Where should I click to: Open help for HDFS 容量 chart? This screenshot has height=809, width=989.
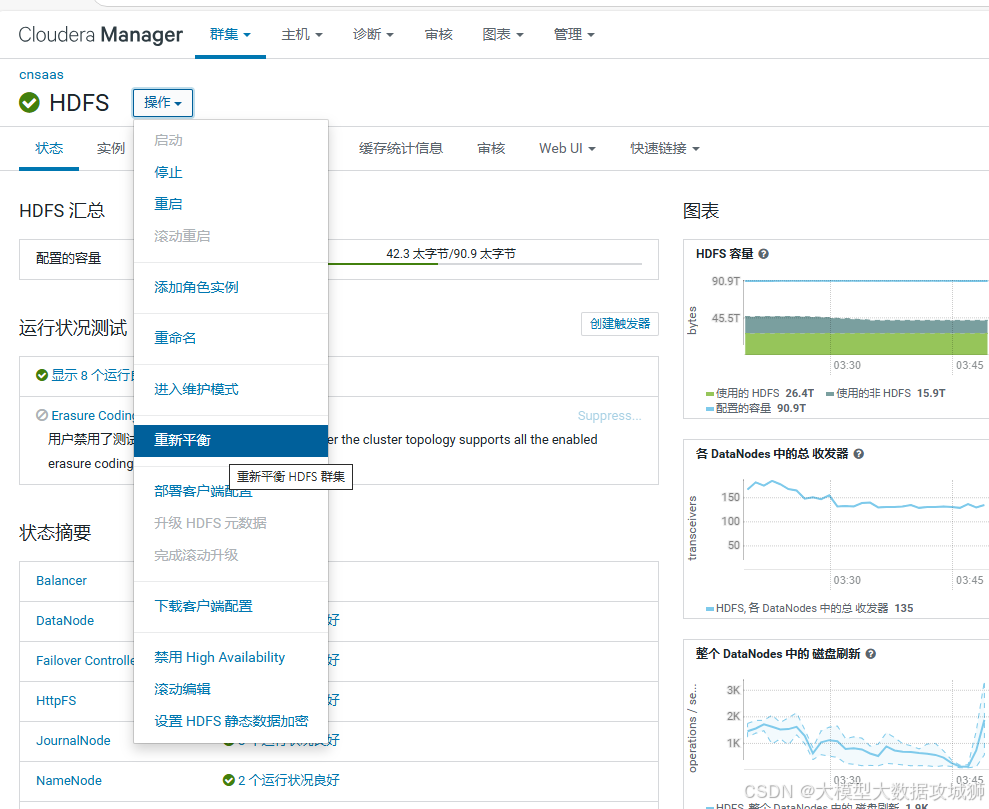764,254
